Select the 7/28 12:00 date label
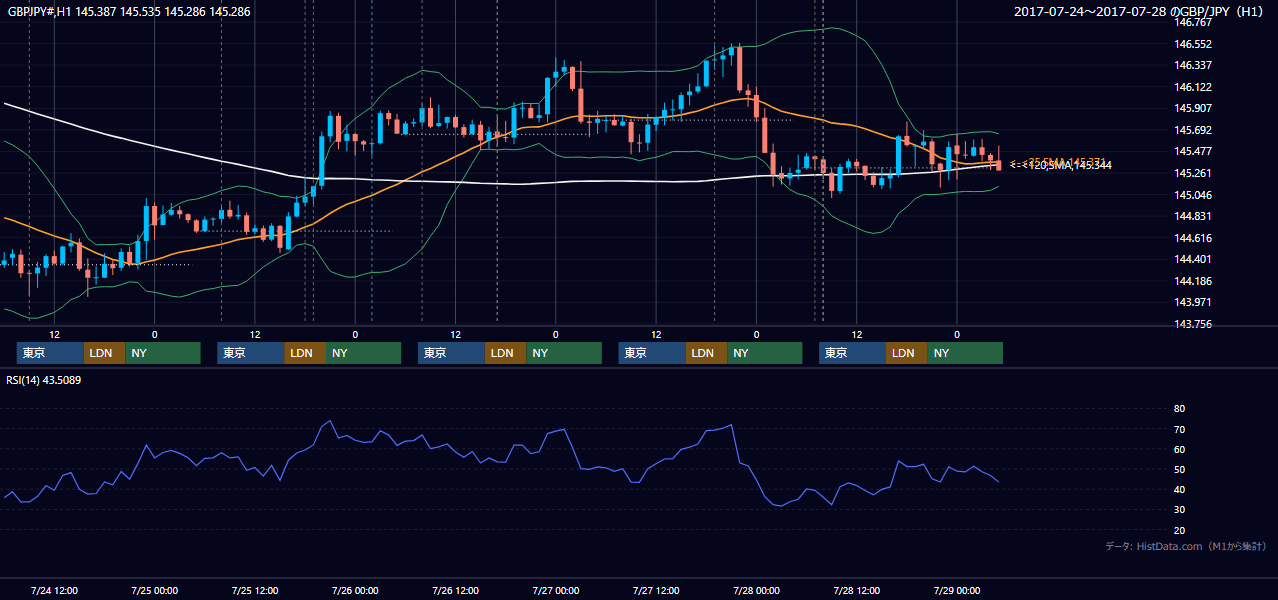1278x600 pixels. (856, 590)
